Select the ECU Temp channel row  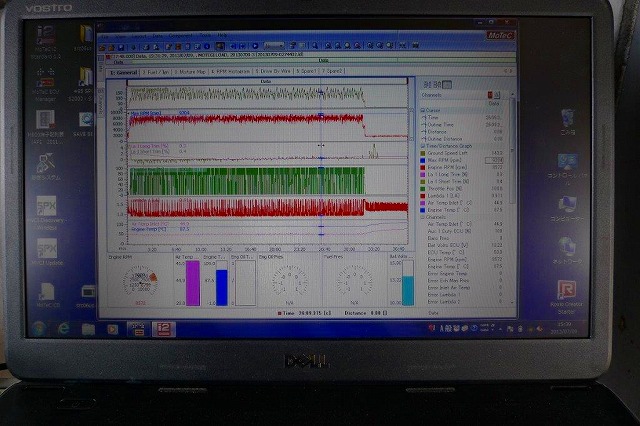click(464, 252)
